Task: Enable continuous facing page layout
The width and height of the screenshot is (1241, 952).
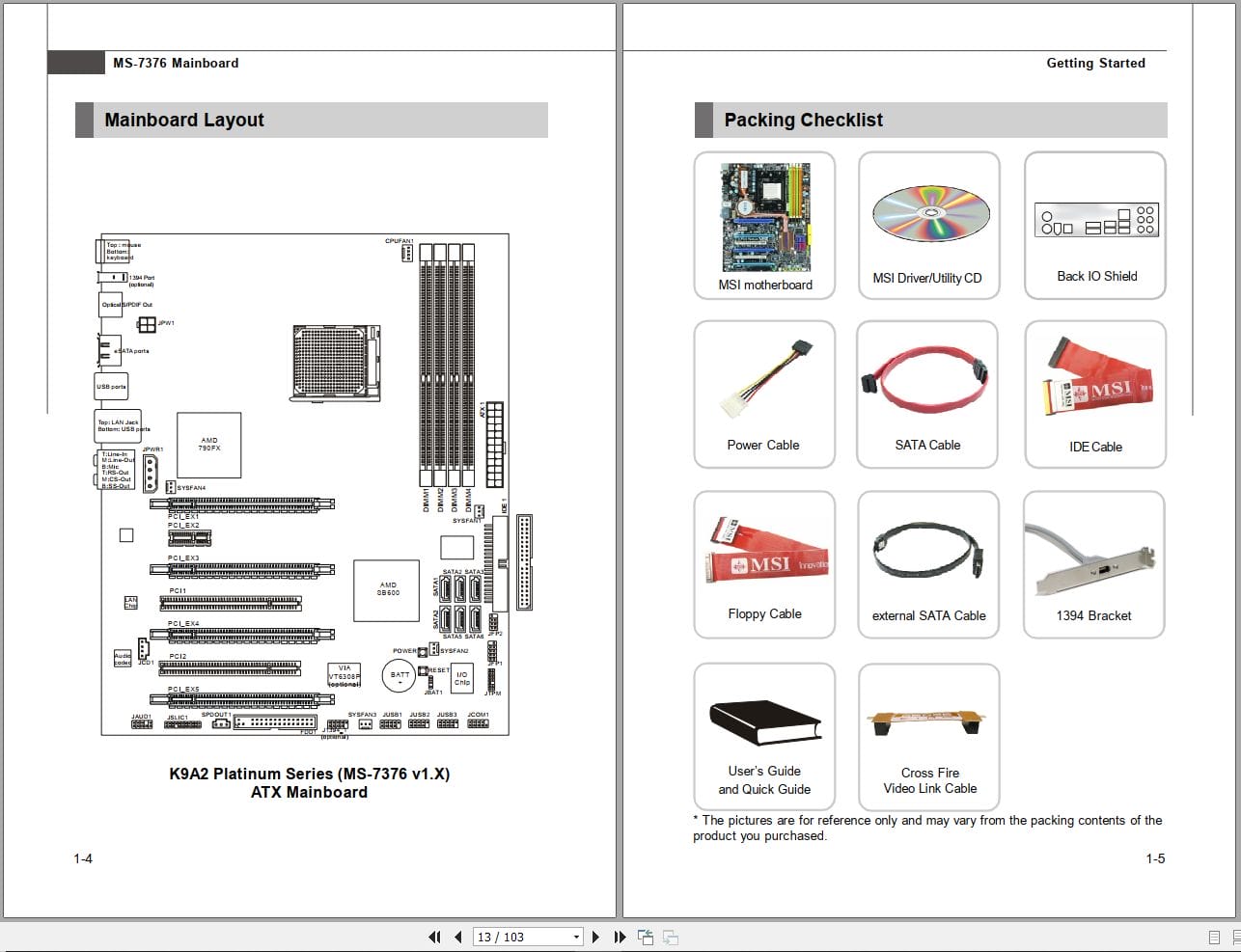Action: point(1237,937)
